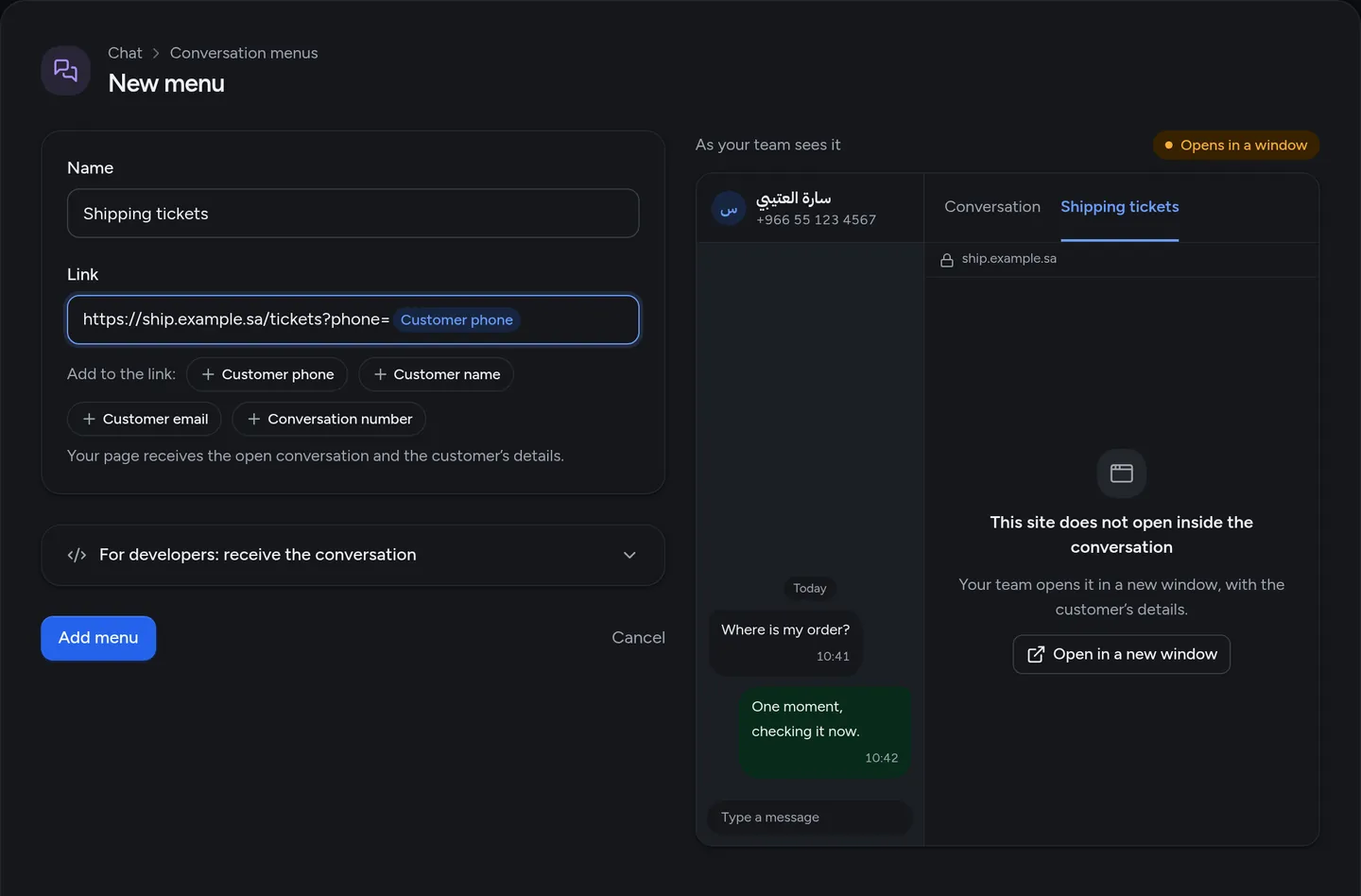Viewport: 1361px width, 896px height.
Task: Click the lock icon beside ship.example.sa
Action: [x=947, y=259]
